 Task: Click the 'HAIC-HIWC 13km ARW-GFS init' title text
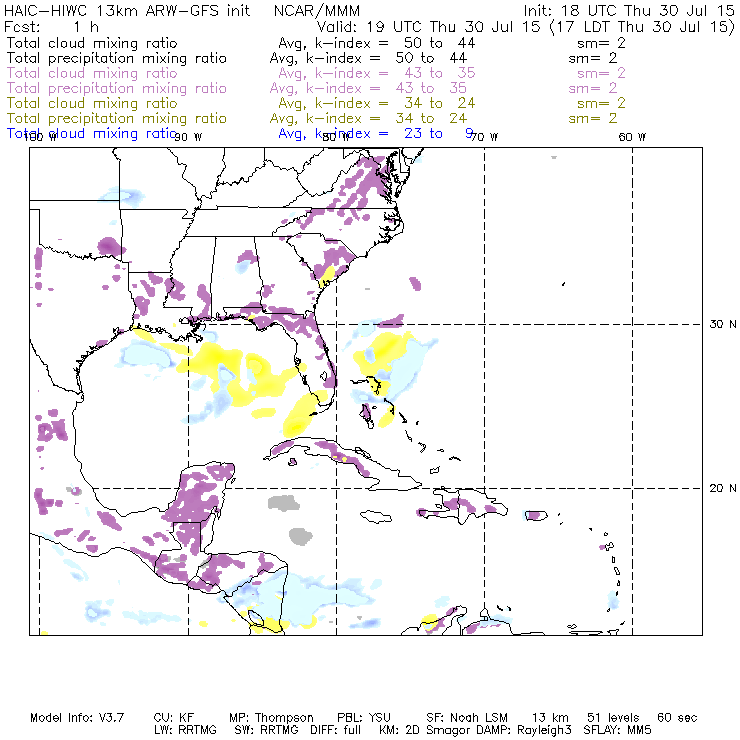[x=127, y=11]
